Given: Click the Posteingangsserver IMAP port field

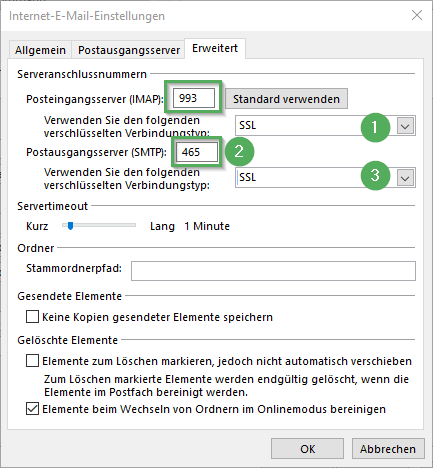Looking at the screenshot, I should tap(194, 98).
